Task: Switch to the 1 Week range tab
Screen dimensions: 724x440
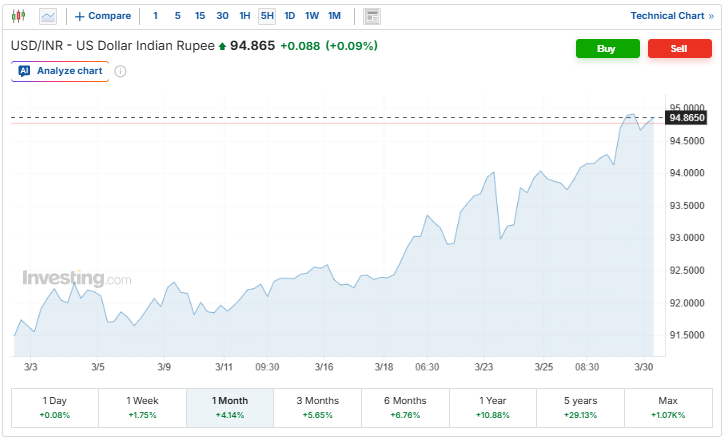Action: pos(142,407)
